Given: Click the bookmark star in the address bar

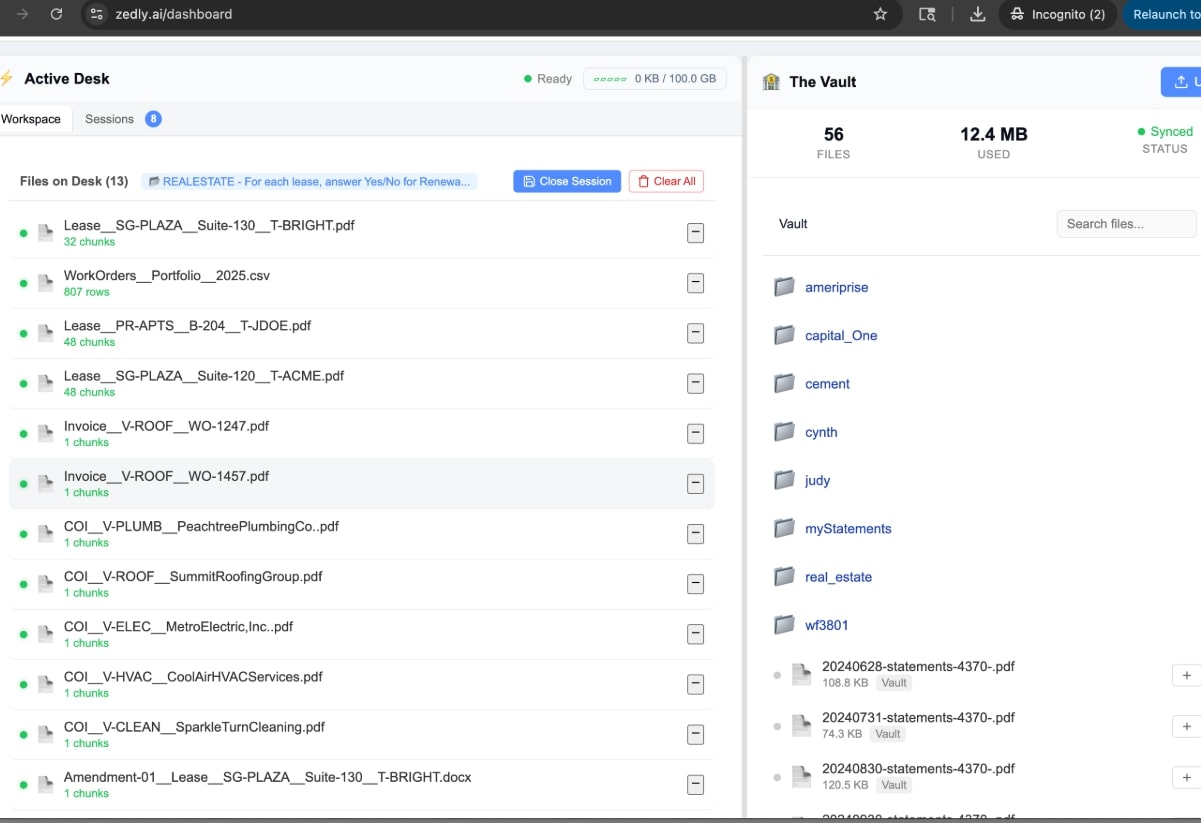Looking at the screenshot, I should pos(880,14).
